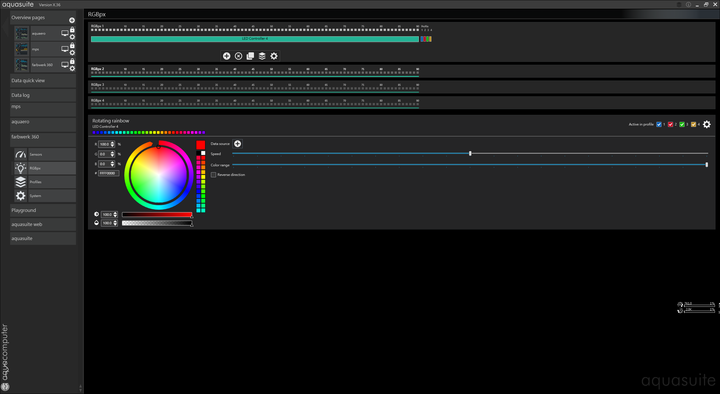Open RGBpx 1 settings gear in toolbar
This screenshot has height=394, width=720.
click(274, 56)
